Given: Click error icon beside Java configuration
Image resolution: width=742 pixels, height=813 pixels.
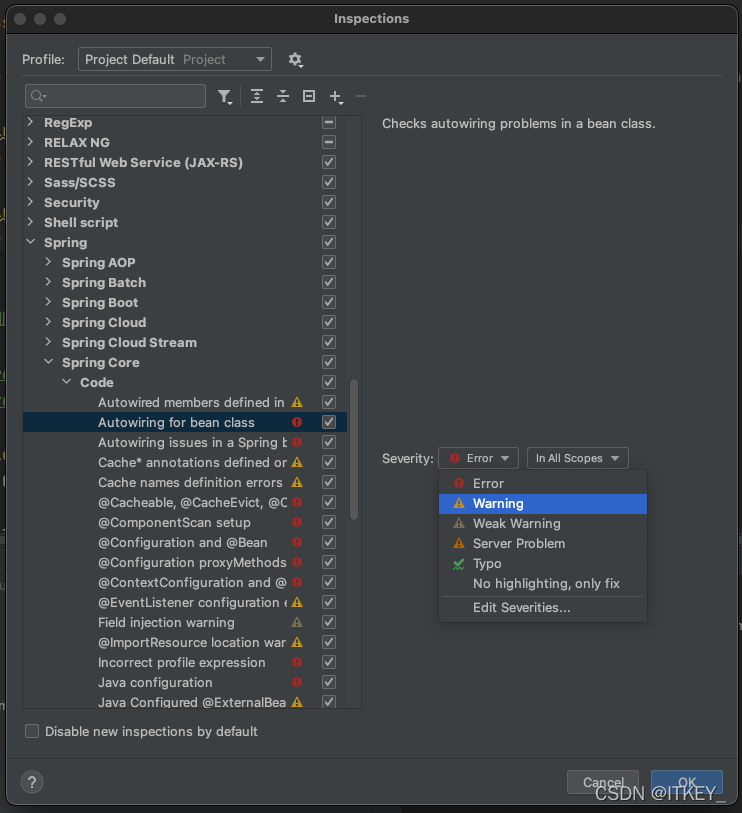Looking at the screenshot, I should [297, 682].
